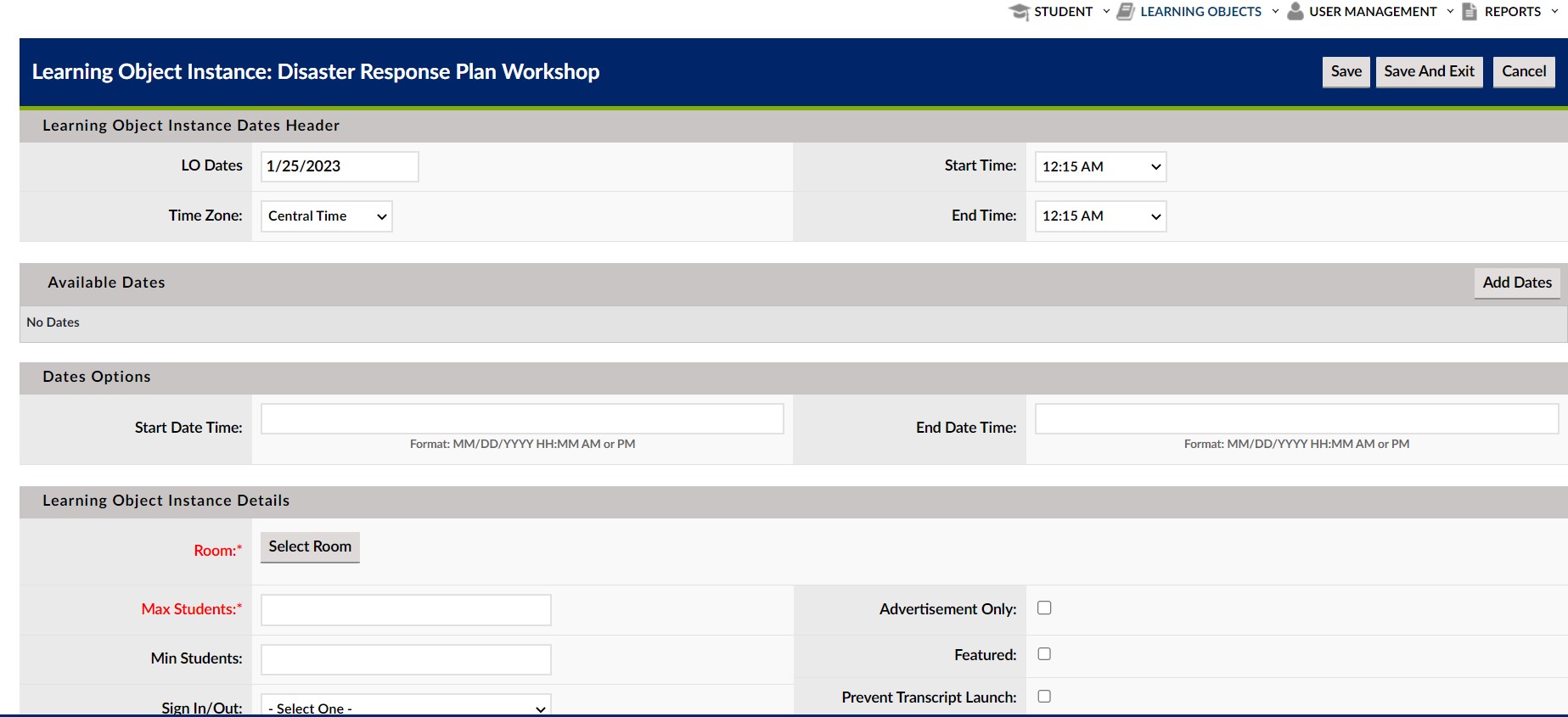Open the LEARNING OBJECTS menu
Image resolution: width=1568 pixels, height=717 pixels.
pyautogui.click(x=1200, y=12)
